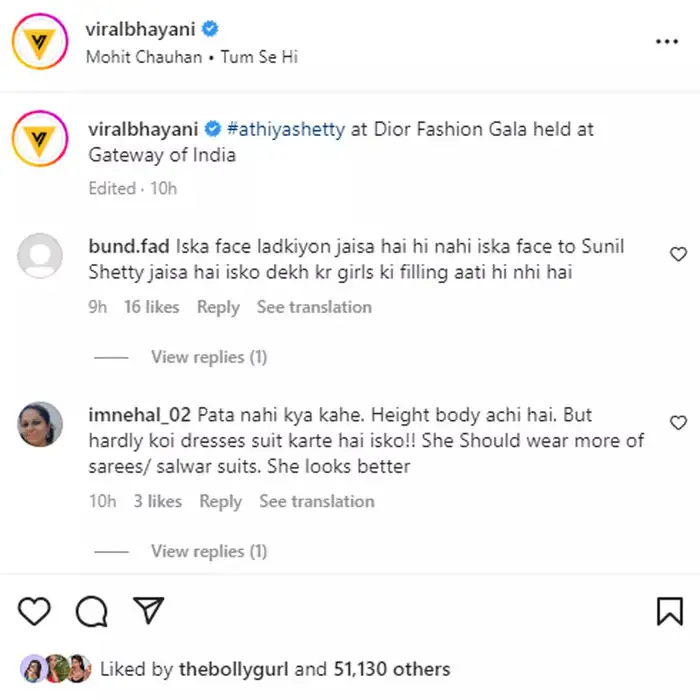Screen dimensions: 700x700
Task: Open thebollygurl profile from likes line
Action: click(x=235, y=669)
